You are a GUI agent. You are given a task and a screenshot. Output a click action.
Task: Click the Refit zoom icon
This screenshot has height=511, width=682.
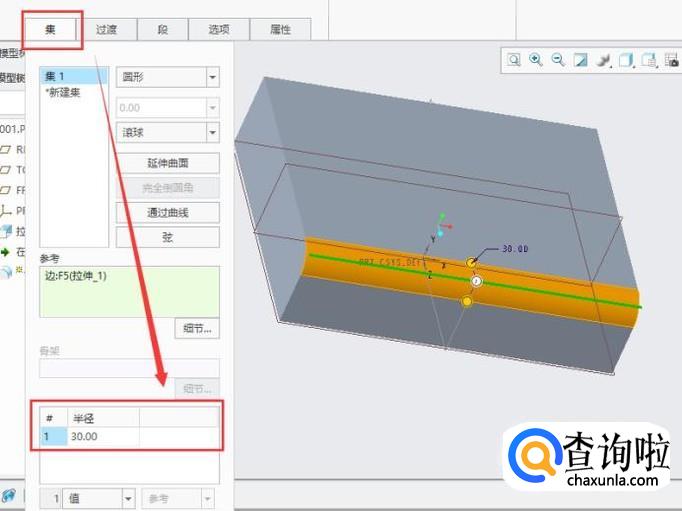tap(514, 60)
